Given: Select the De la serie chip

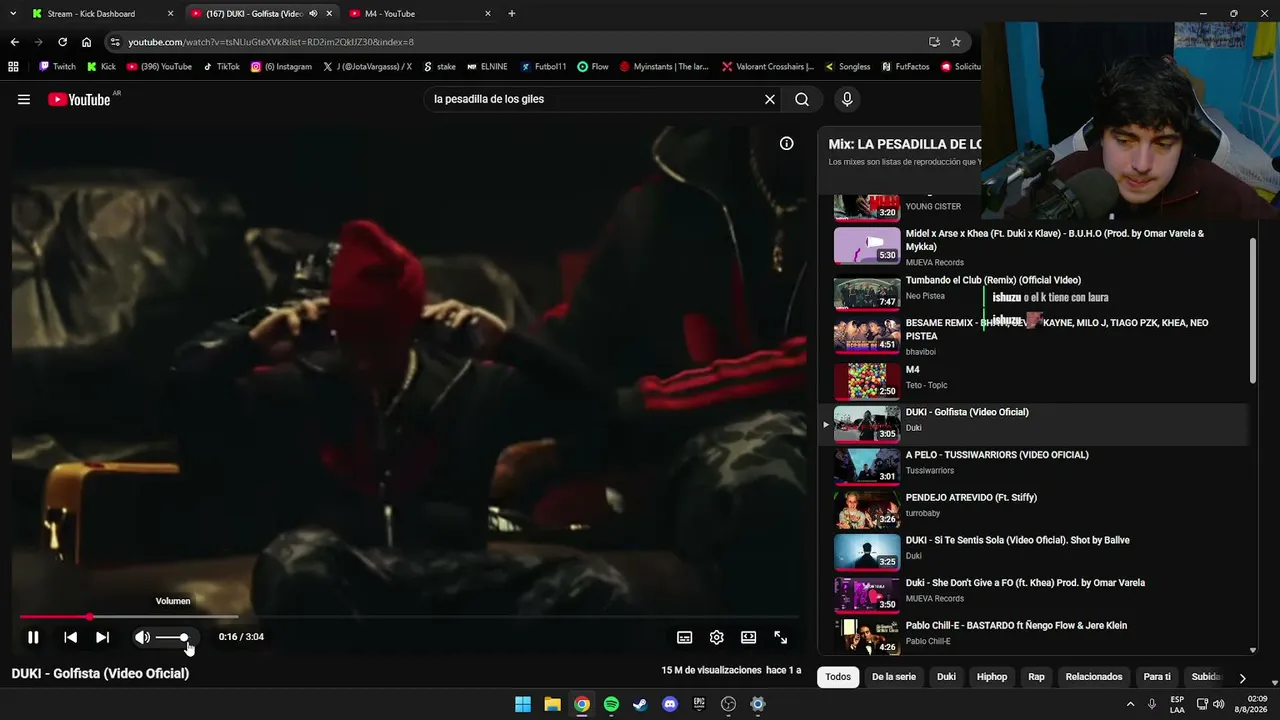Looking at the screenshot, I should (x=894, y=677).
